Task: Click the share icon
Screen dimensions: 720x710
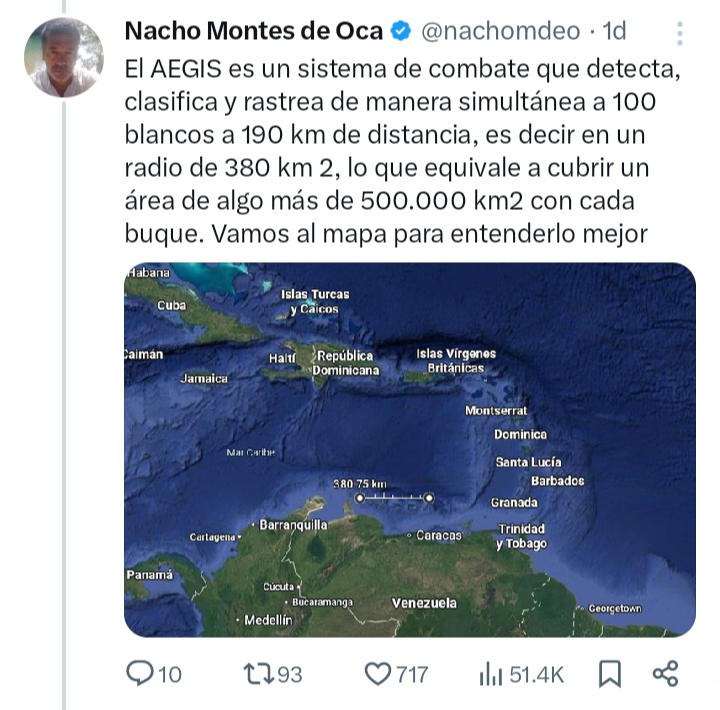Action: click(665, 674)
